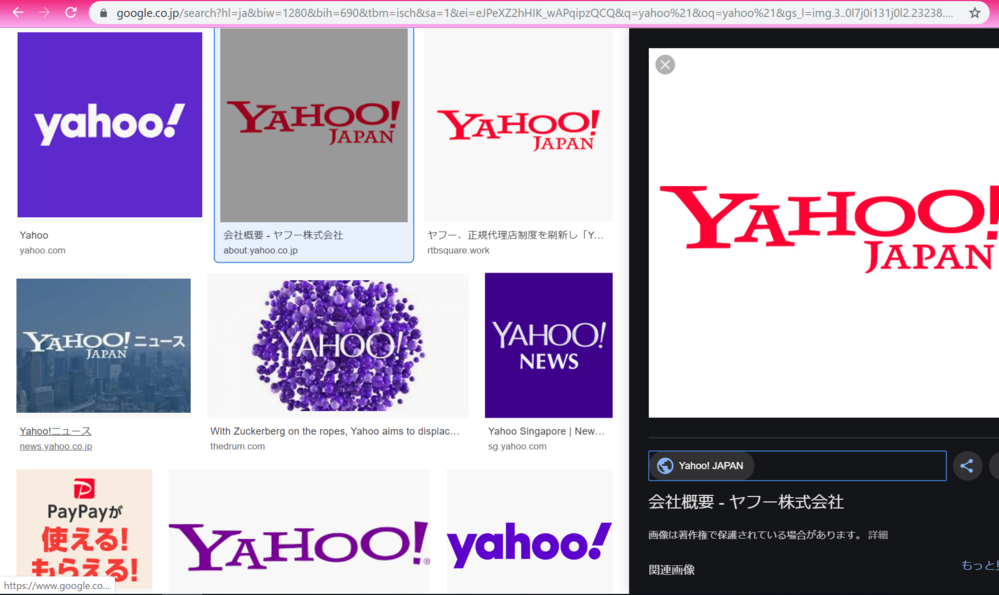Click the large Yahoo! JAPAN preview image
Viewport: 999px width, 595px height.
coord(823,232)
